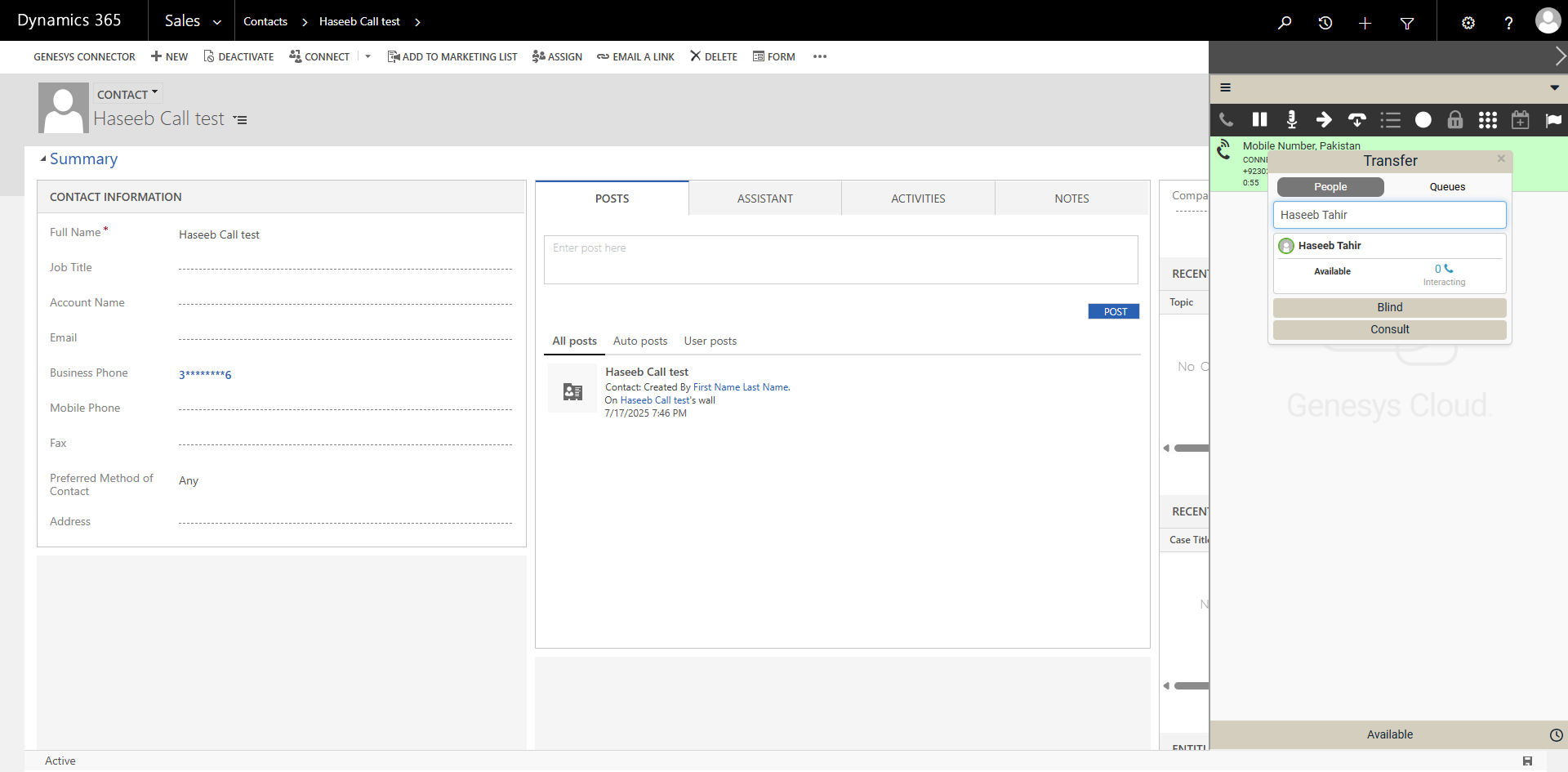This screenshot has height=772, width=1568.
Task: Toggle call recording circle button
Action: 1423,120
